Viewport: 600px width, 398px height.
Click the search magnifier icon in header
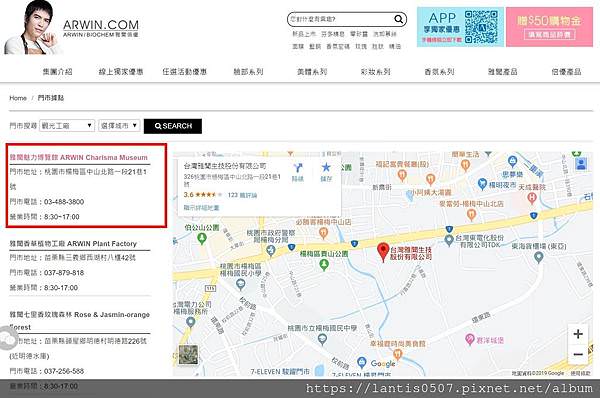click(398, 19)
